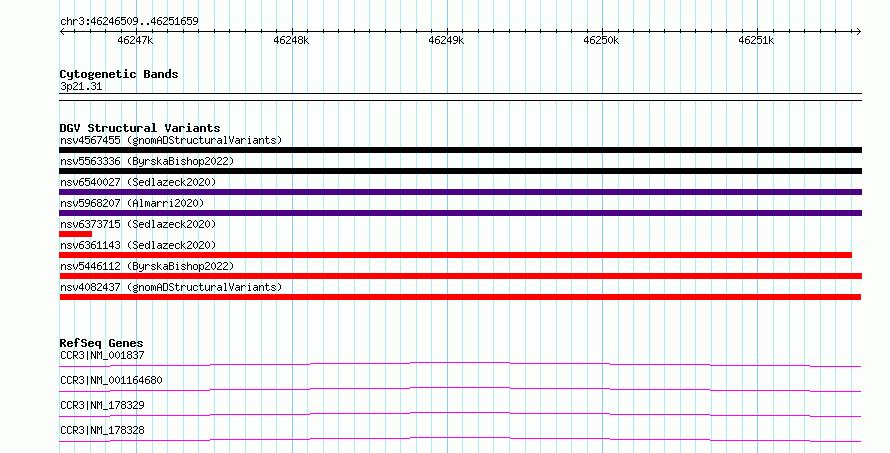Click the chr3:46246509..46251659 coordinate label
Viewport: 890px width, 453px height.
point(129,22)
